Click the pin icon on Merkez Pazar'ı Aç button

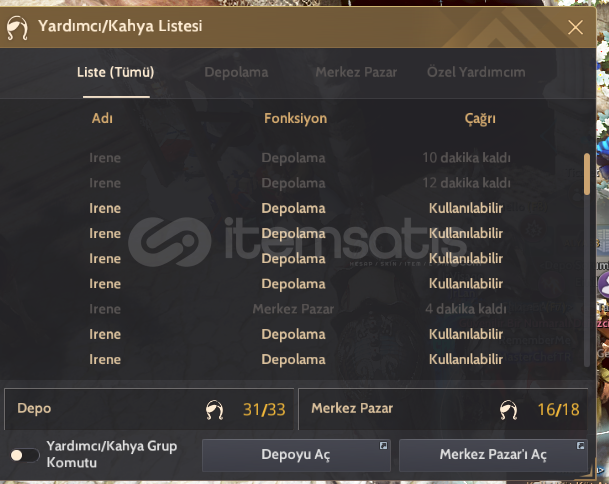[580, 446]
